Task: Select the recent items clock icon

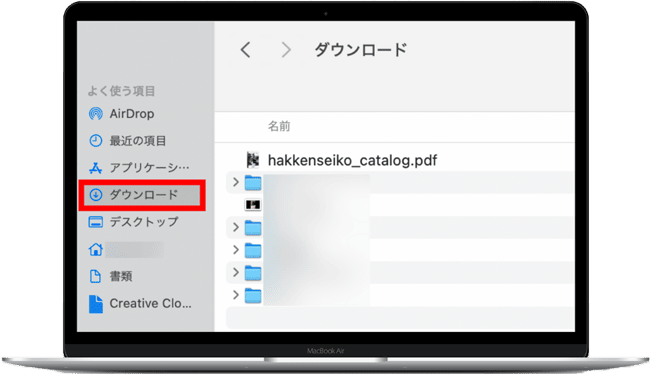Action: pos(96,141)
